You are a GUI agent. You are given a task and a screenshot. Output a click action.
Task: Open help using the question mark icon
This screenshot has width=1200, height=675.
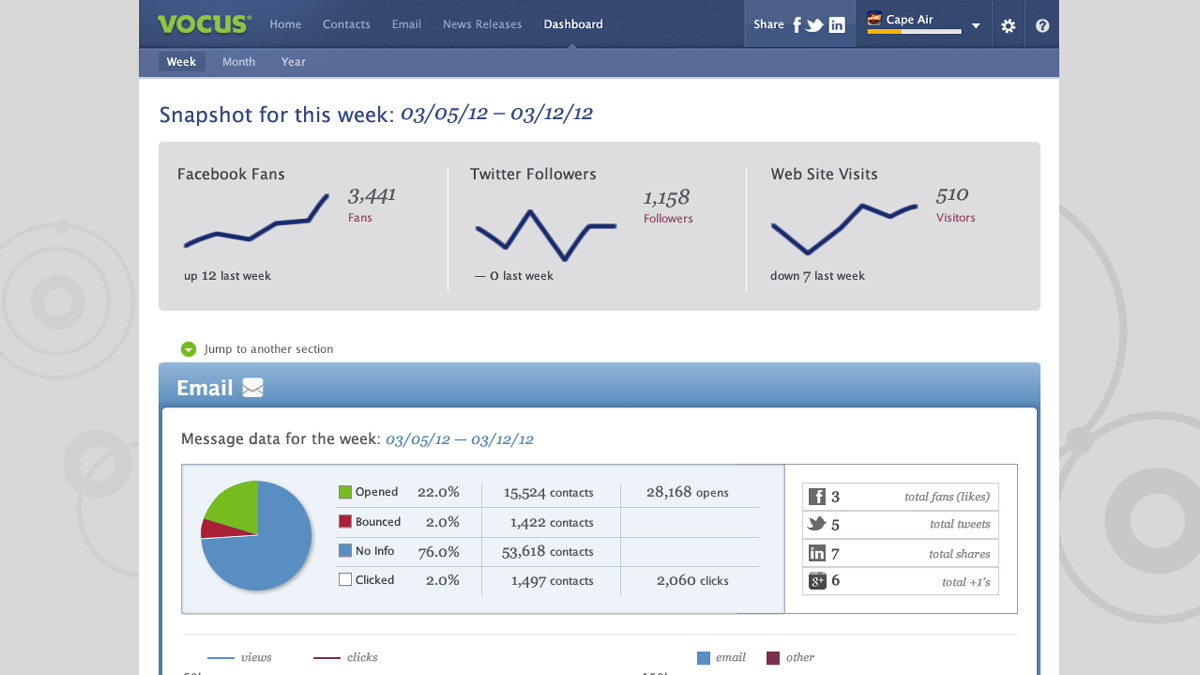tap(1042, 24)
